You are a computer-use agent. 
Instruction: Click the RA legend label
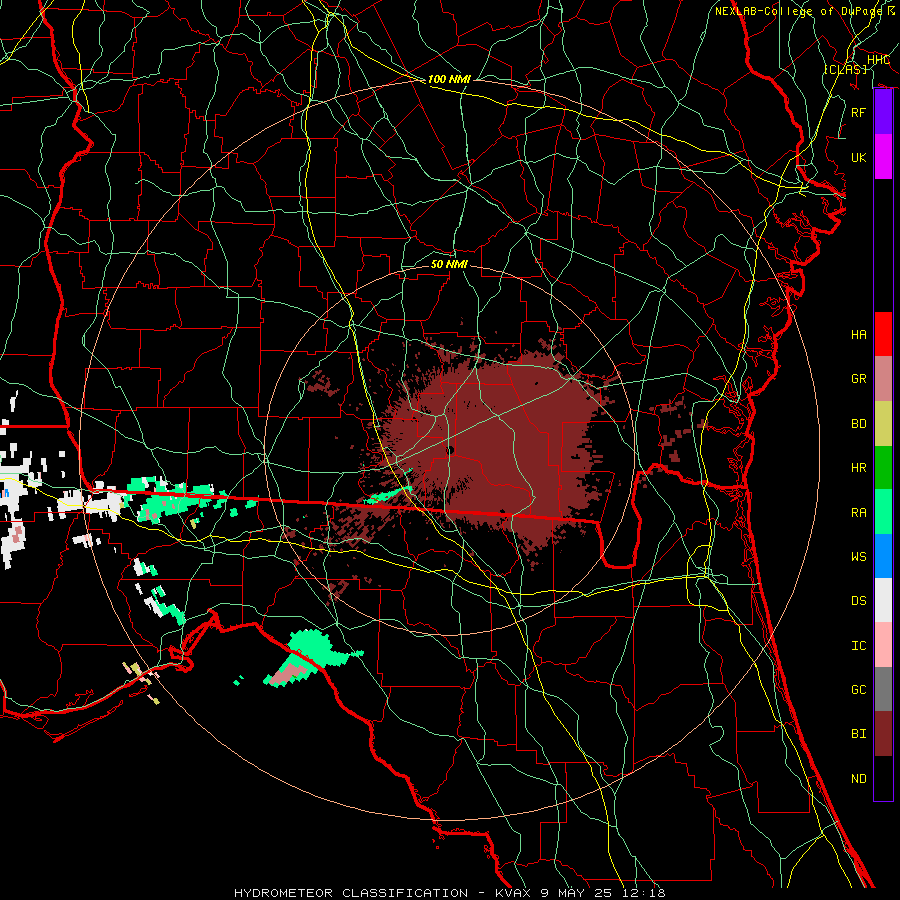click(859, 512)
